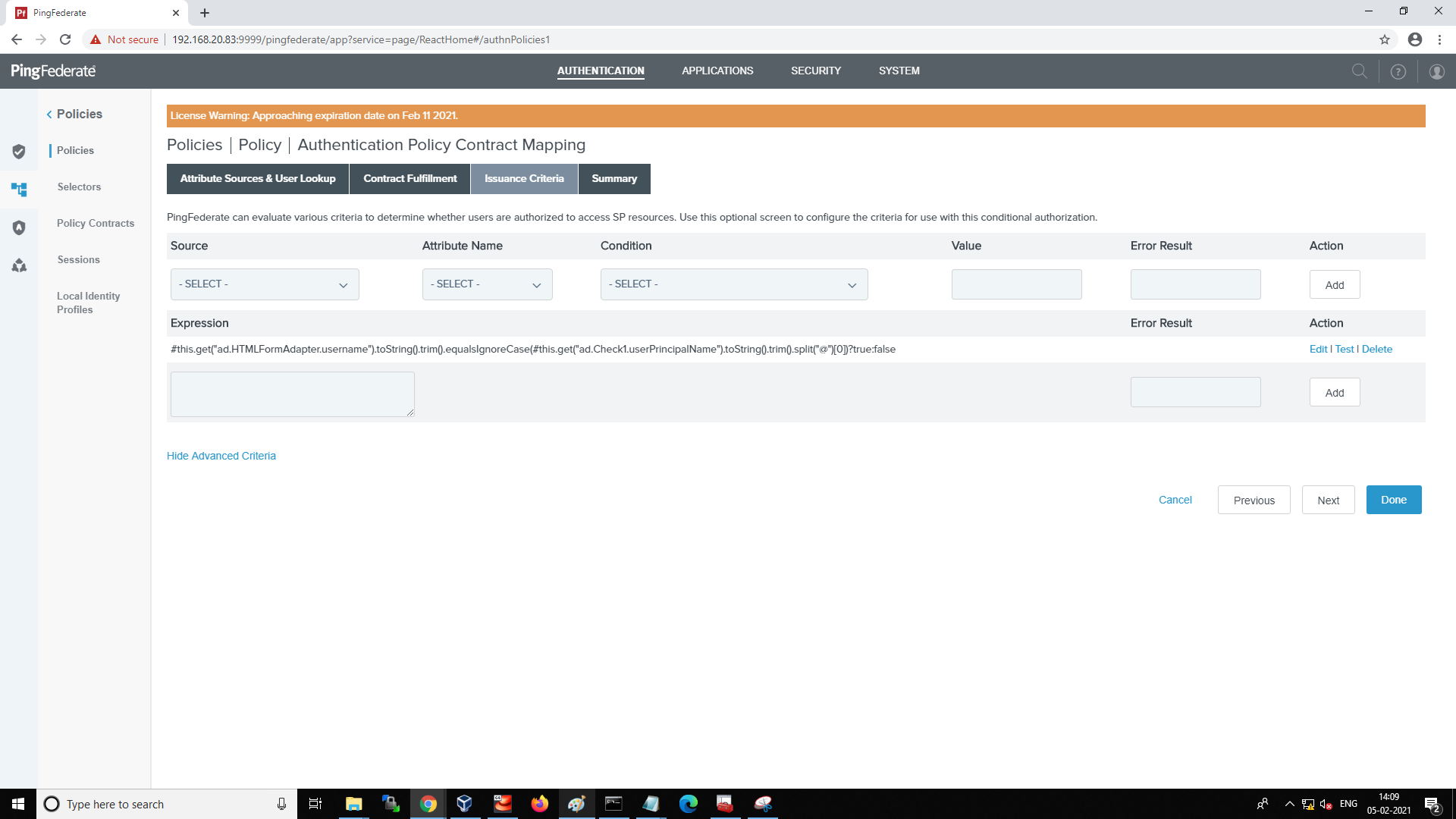Screen dimensions: 1456x819
Task: Click the policy tree icon in left sidebar
Action: point(19,189)
